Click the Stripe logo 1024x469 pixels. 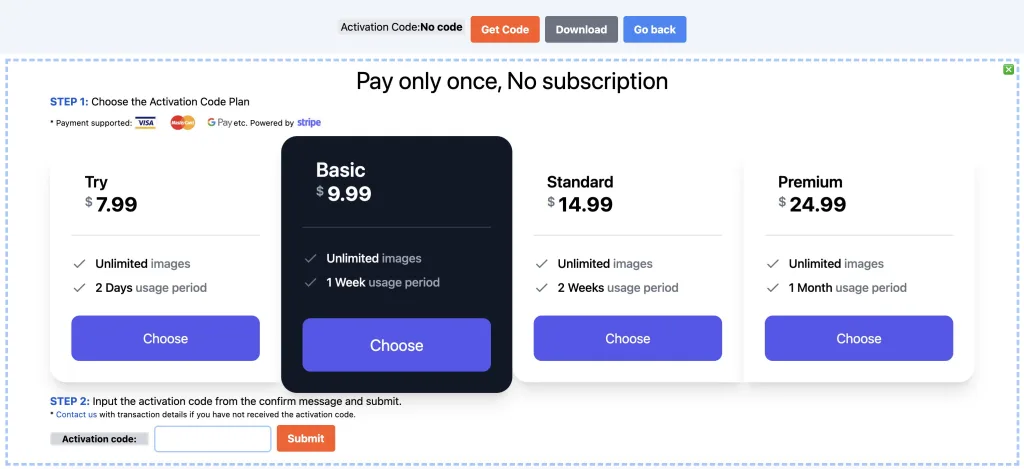click(309, 123)
